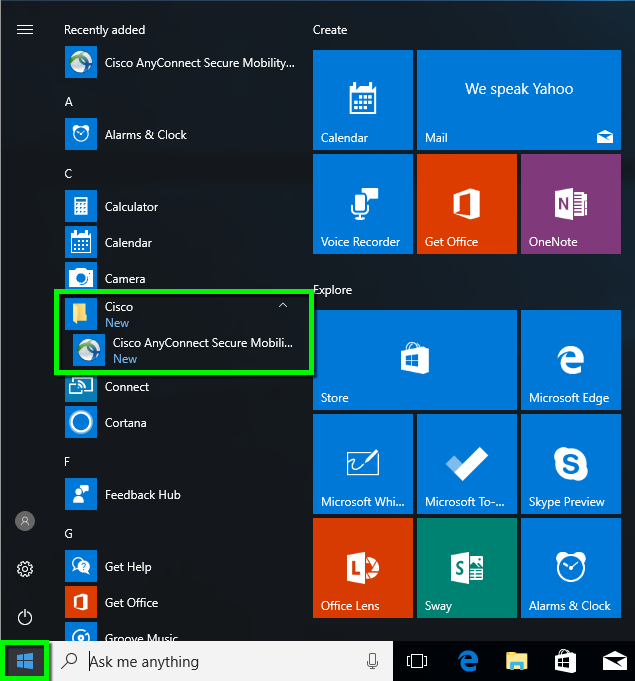Open Microsoft Edge from taskbar
The image size is (635, 681).
[x=468, y=661]
